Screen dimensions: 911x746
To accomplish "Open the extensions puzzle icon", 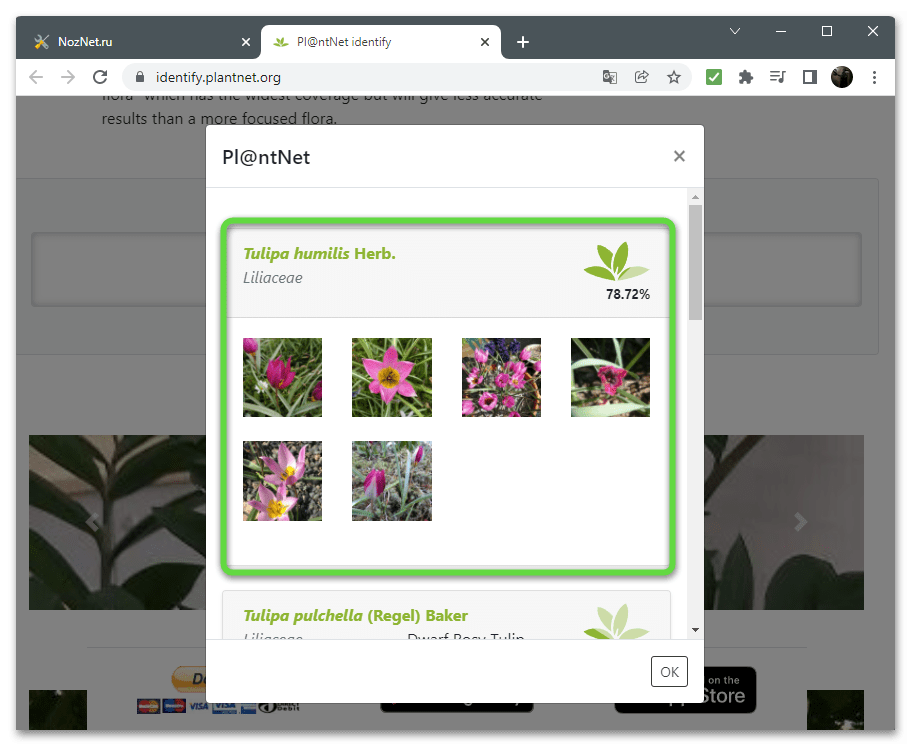I will coord(745,77).
